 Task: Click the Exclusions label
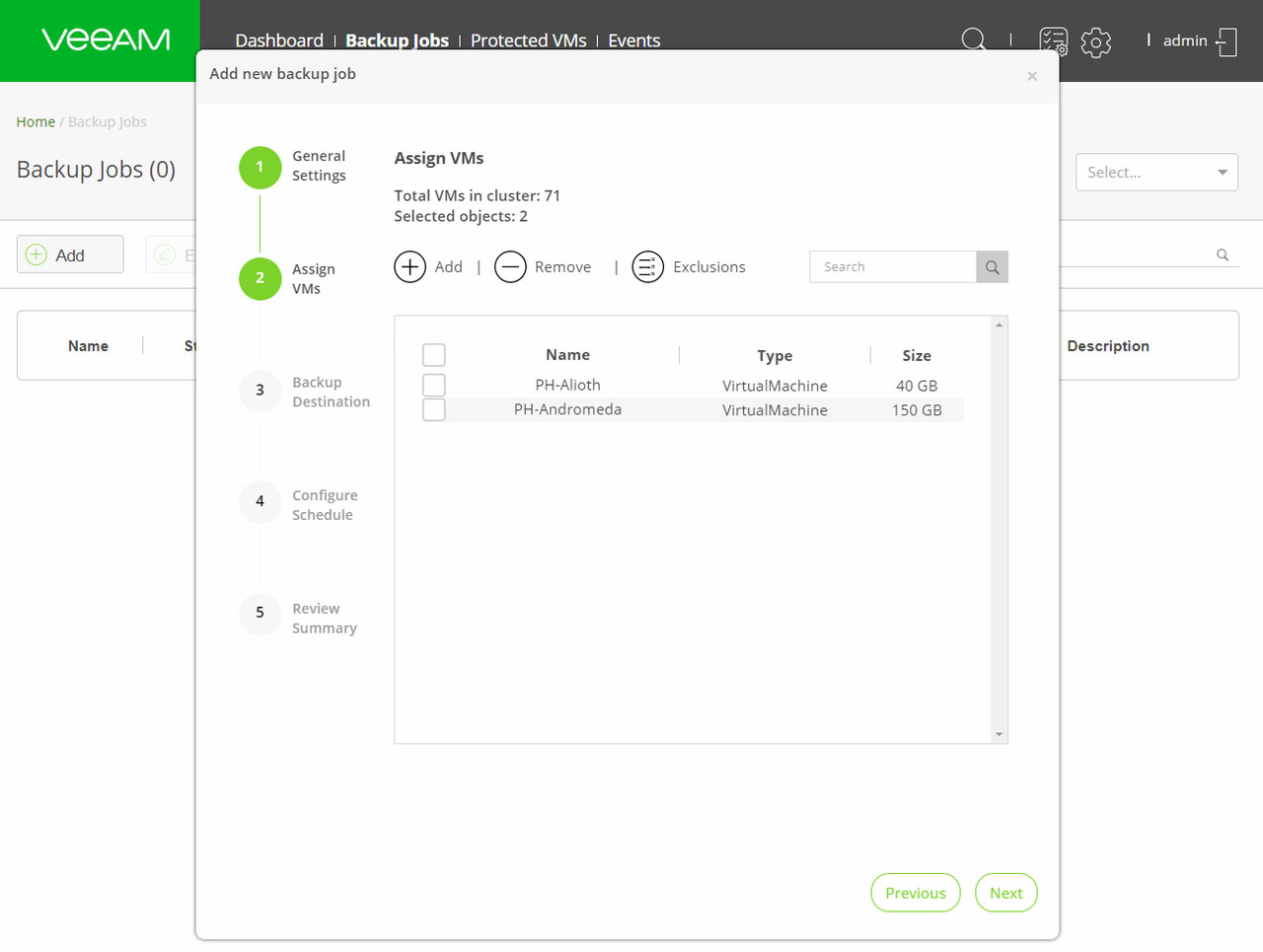coord(709,267)
